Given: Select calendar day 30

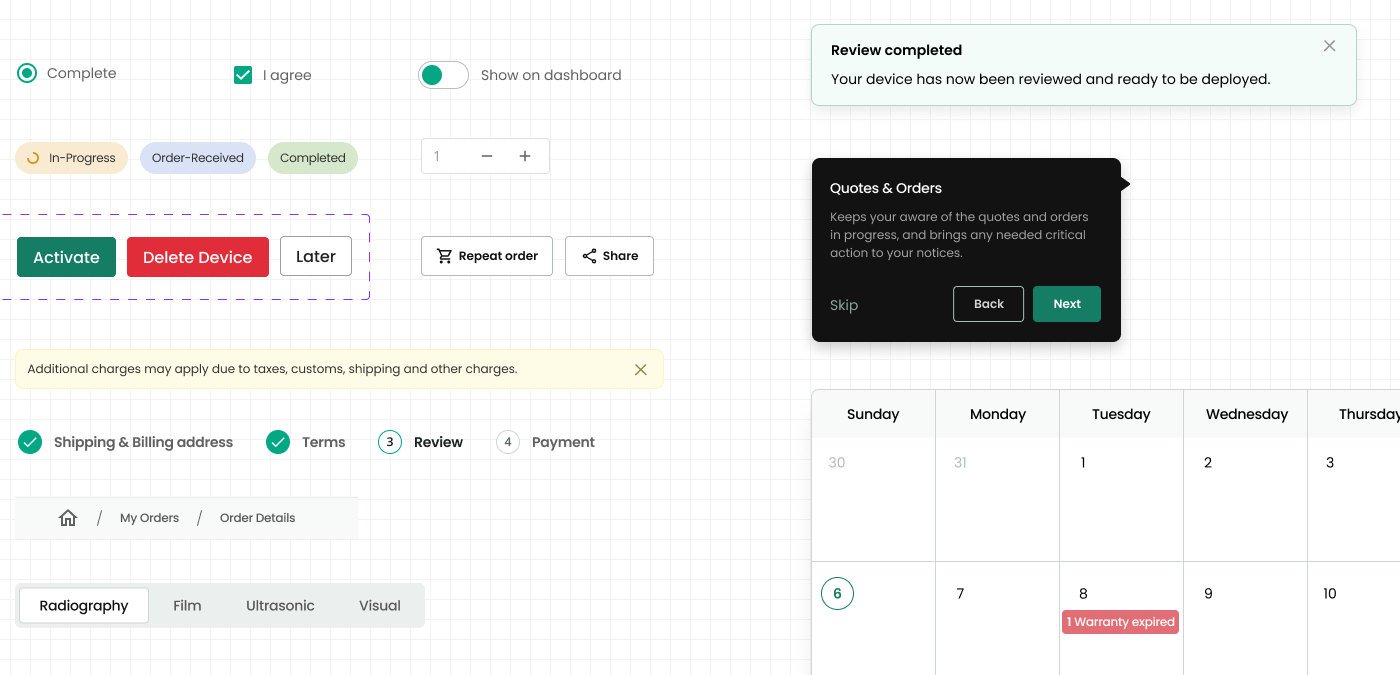Looking at the screenshot, I should [837, 463].
